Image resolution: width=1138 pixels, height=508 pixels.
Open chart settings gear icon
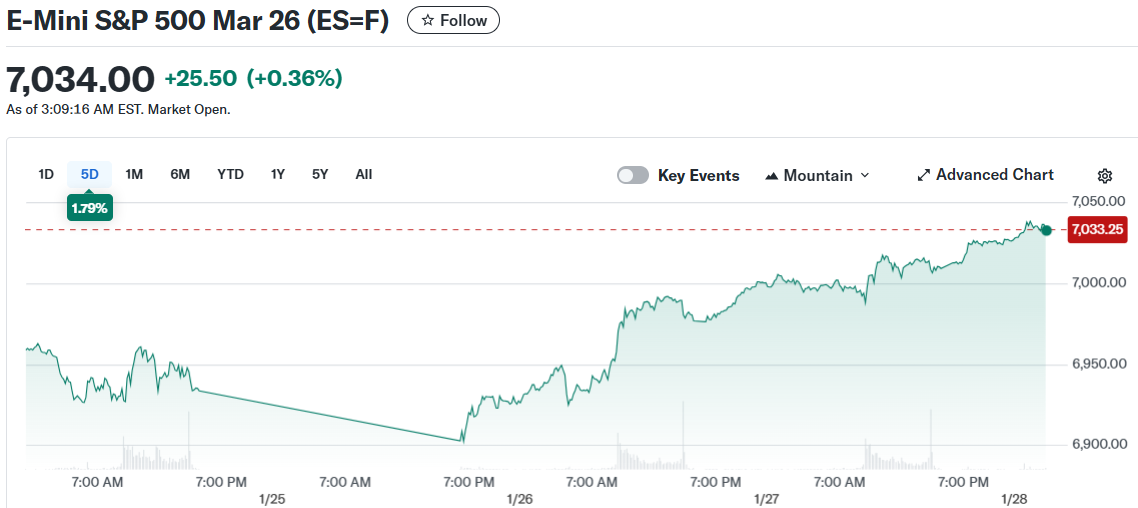point(1105,176)
